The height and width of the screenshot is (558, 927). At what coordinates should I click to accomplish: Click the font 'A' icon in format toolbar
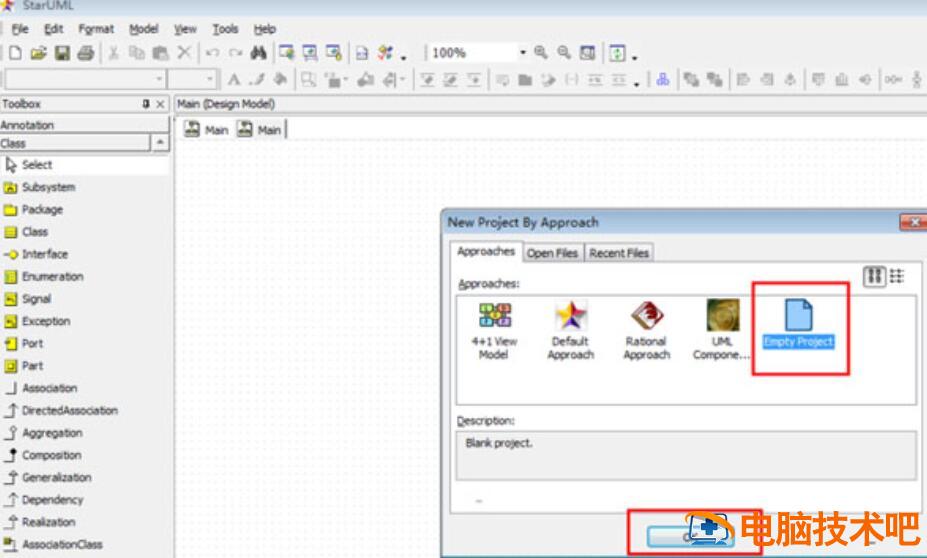tap(234, 79)
